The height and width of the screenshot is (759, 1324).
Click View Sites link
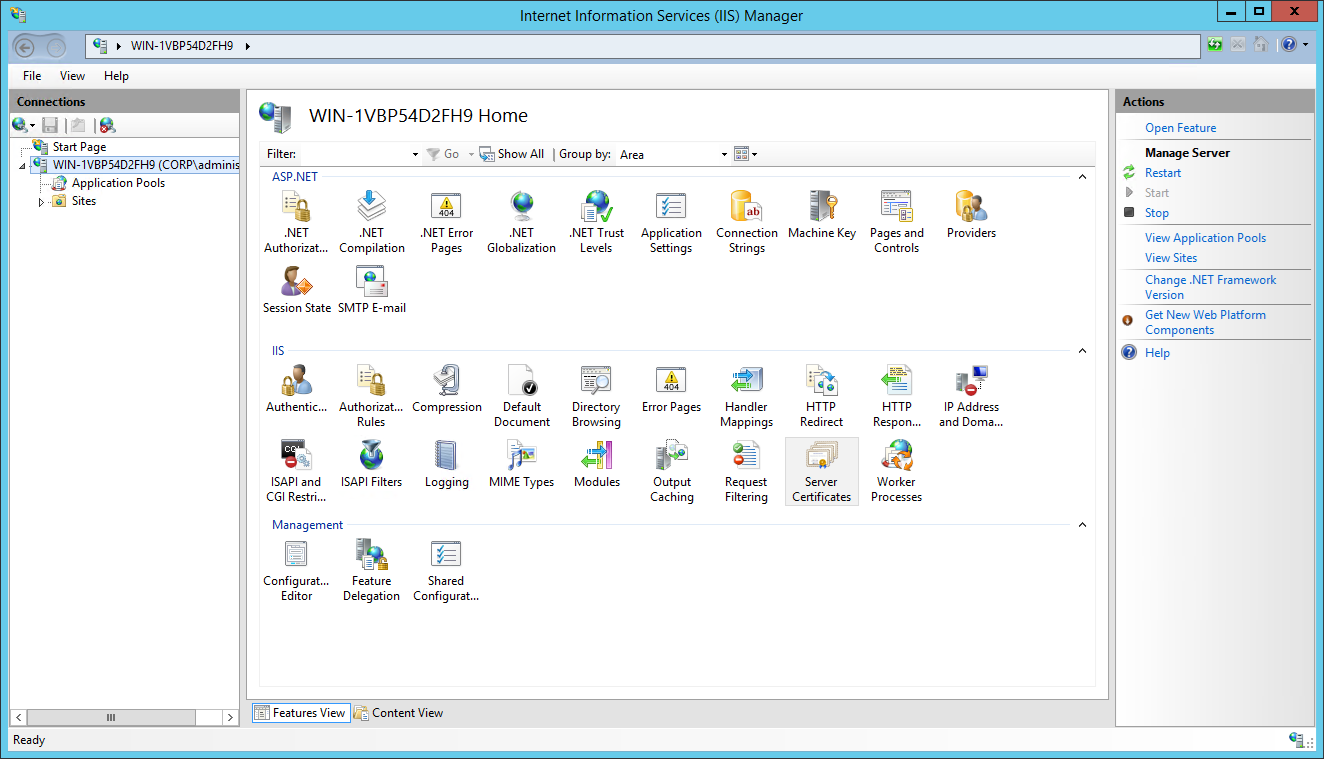coord(1171,258)
